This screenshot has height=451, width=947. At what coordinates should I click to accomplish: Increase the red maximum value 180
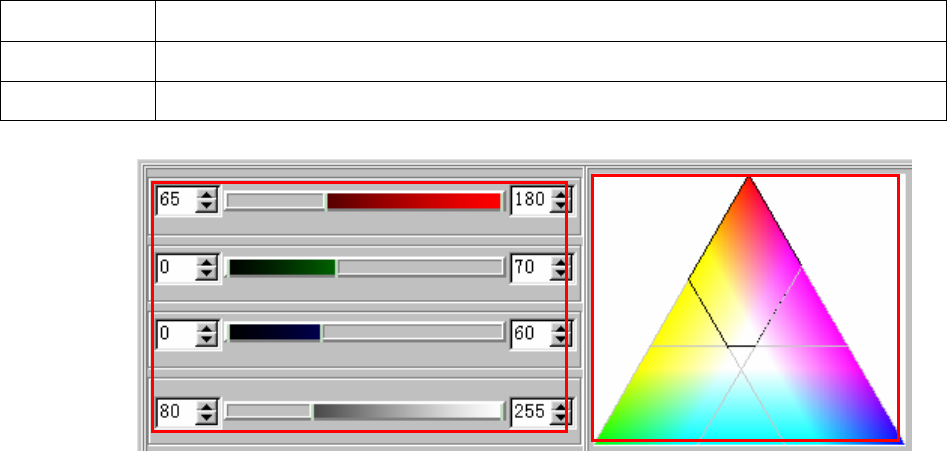point(561,194)
